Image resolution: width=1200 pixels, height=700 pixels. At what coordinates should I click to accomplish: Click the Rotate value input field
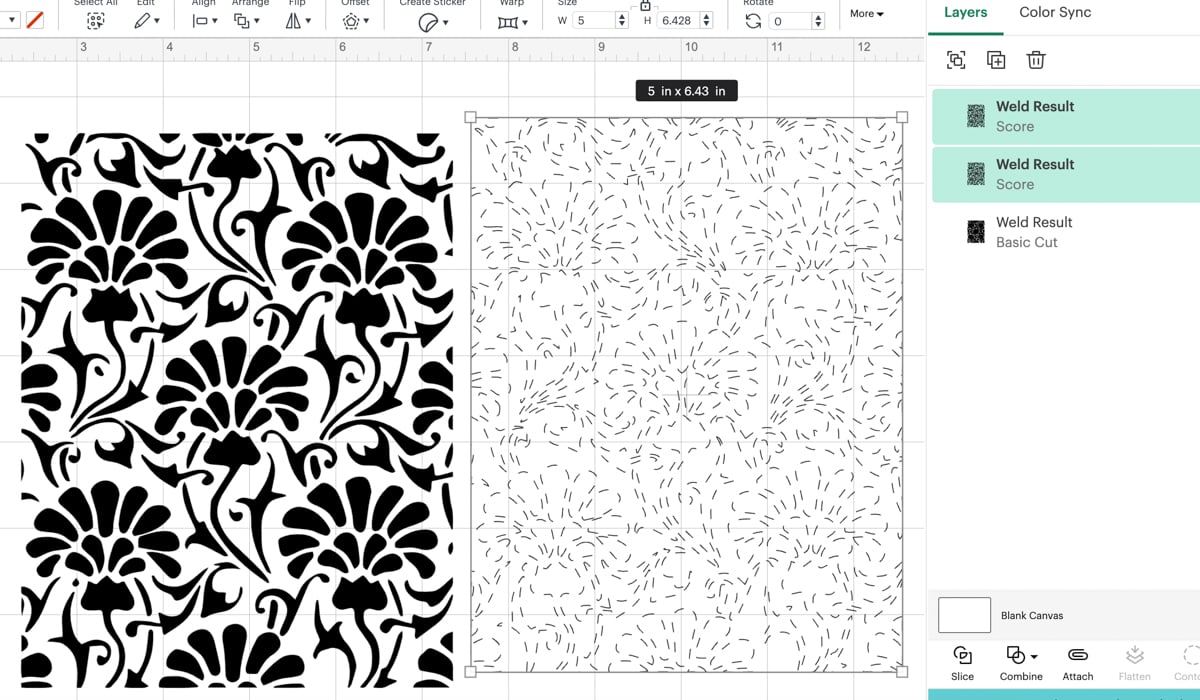pos(790,20)
